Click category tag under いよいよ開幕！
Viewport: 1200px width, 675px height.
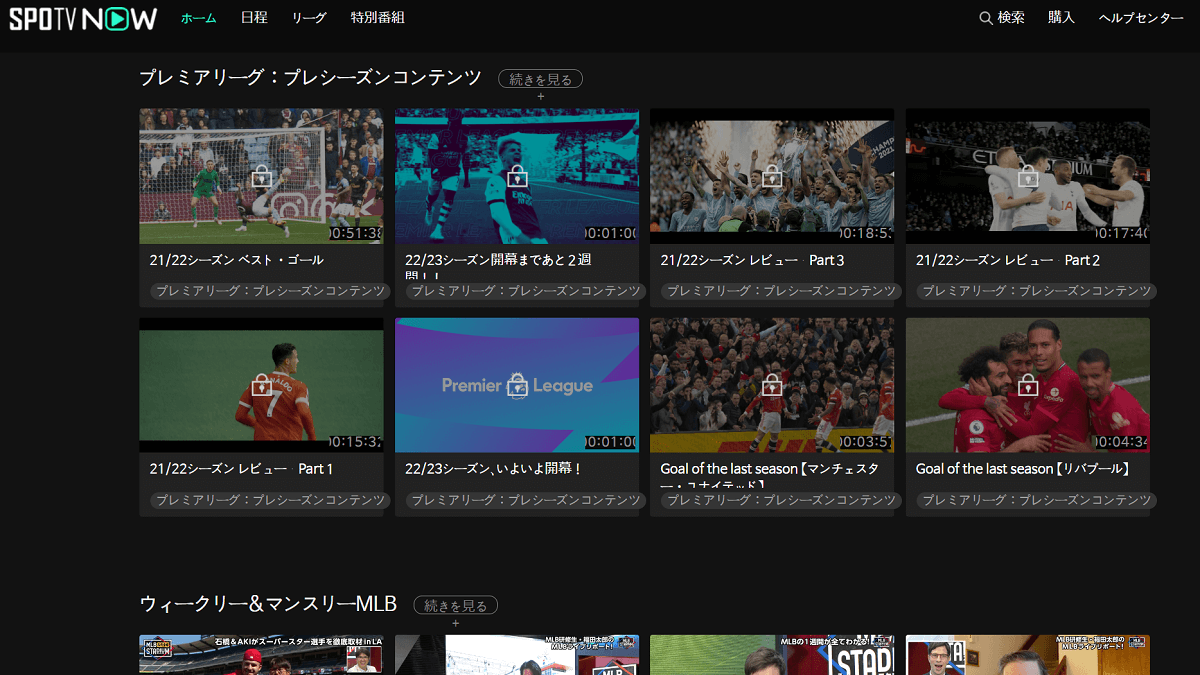(x=524, y=500)
